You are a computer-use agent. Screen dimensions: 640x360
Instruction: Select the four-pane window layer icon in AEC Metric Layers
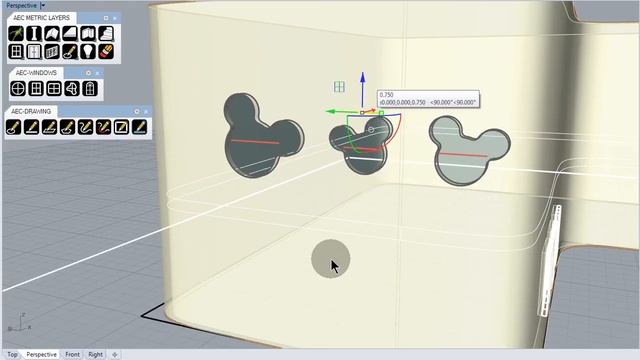[x=16, y=52]
